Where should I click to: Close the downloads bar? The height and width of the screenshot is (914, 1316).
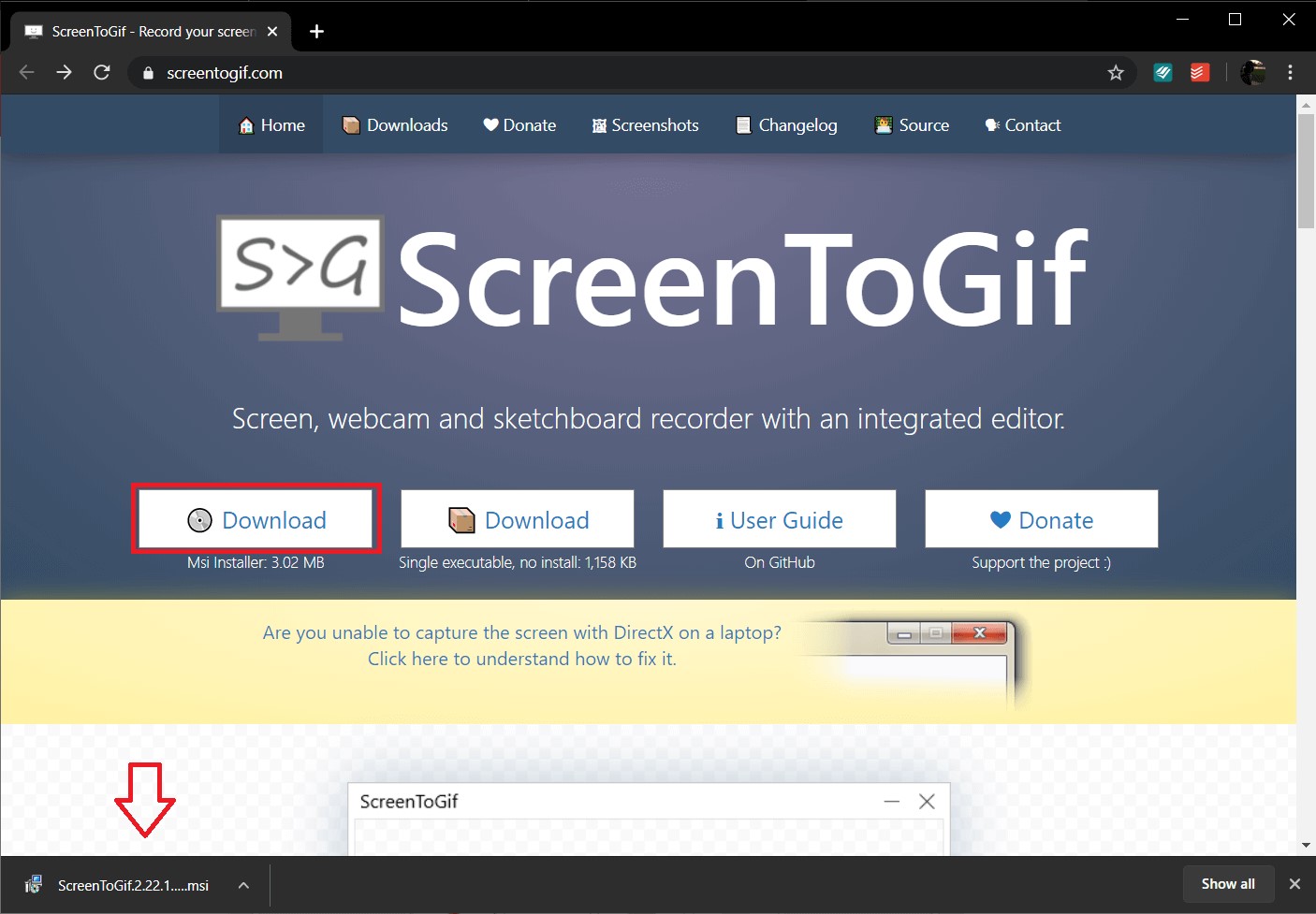tap(1294, 884)
